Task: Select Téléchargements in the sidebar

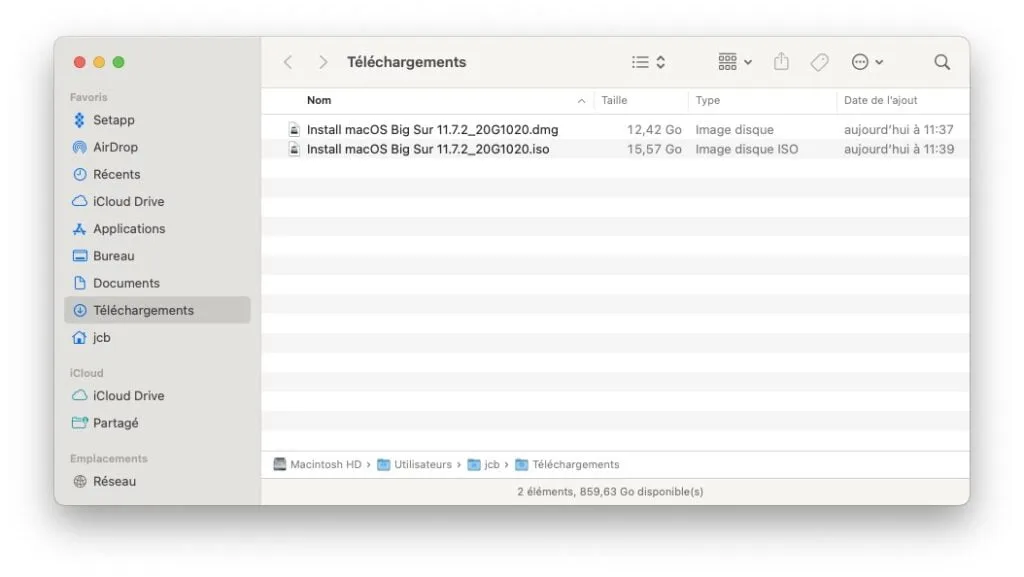Action: coord(157,310)
